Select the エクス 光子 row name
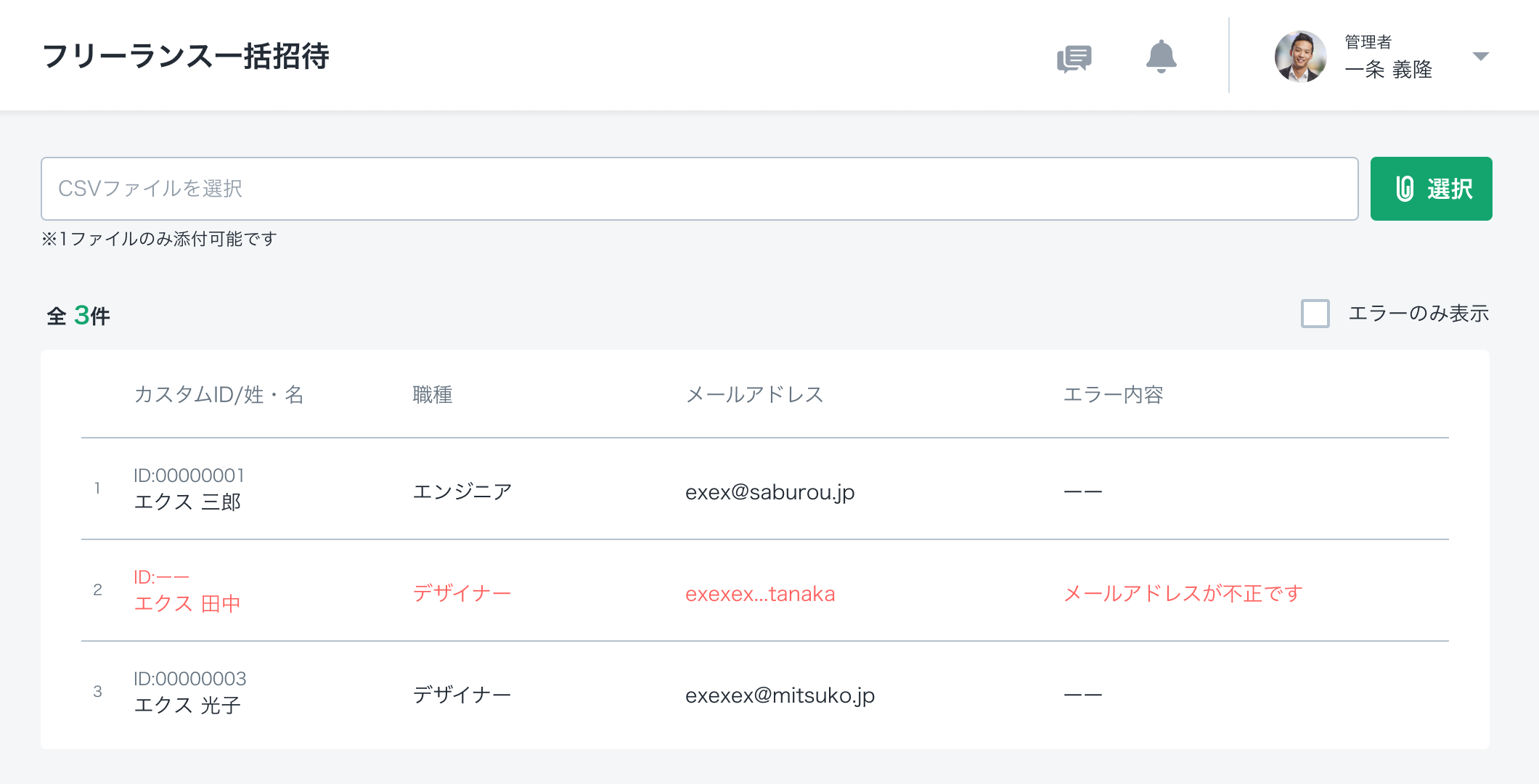Image resolution: width=1539 pixels, height=784 pixels. pyautogui.click(x=187, y=705)
